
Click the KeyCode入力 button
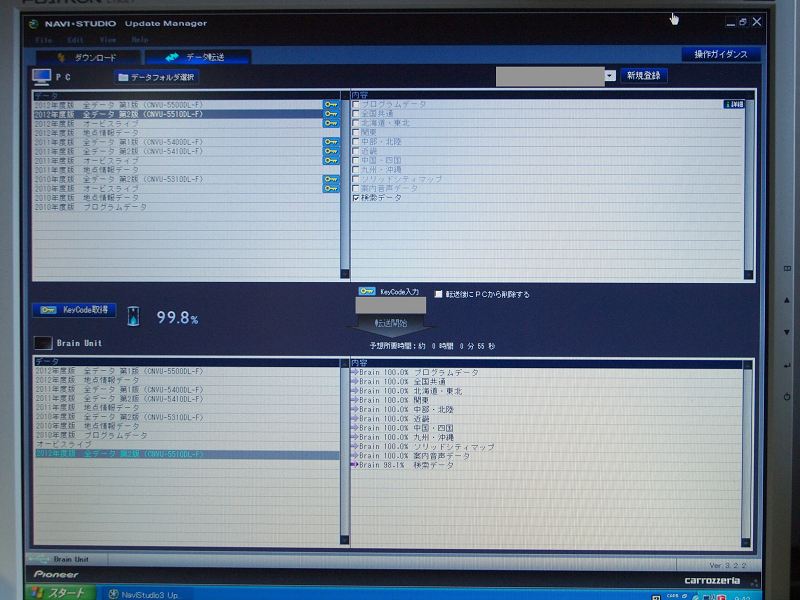point(389,291)
